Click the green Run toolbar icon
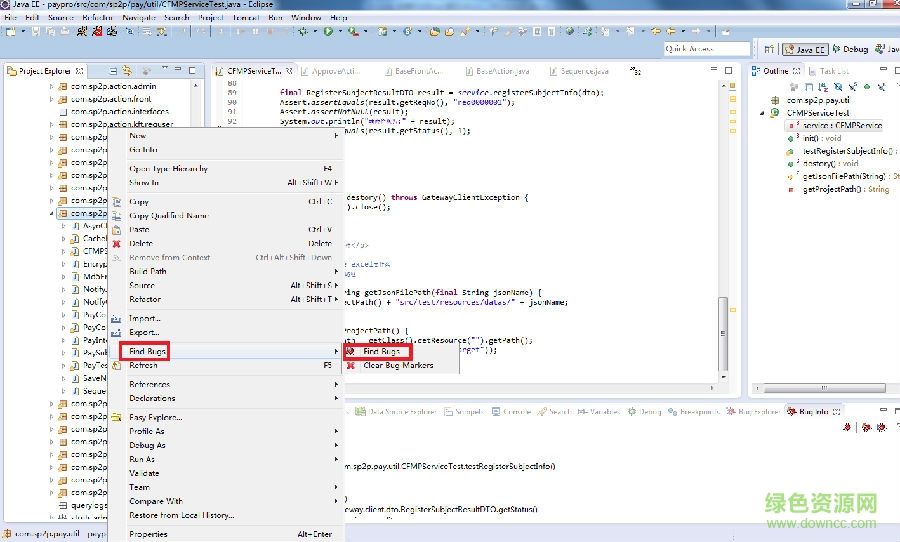Image resolution: width=900 pixels, height=542 pixels. [x=327, y=32]
